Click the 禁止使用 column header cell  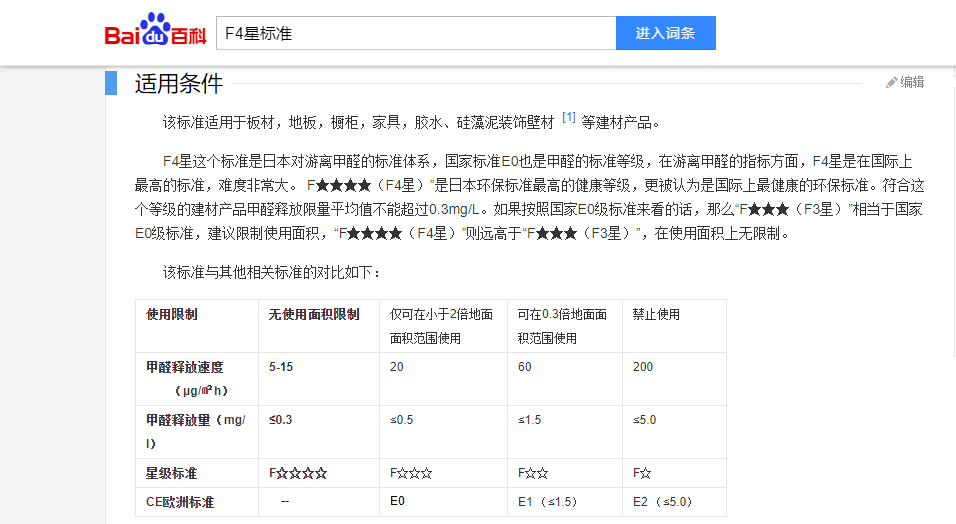coord(656,314)
